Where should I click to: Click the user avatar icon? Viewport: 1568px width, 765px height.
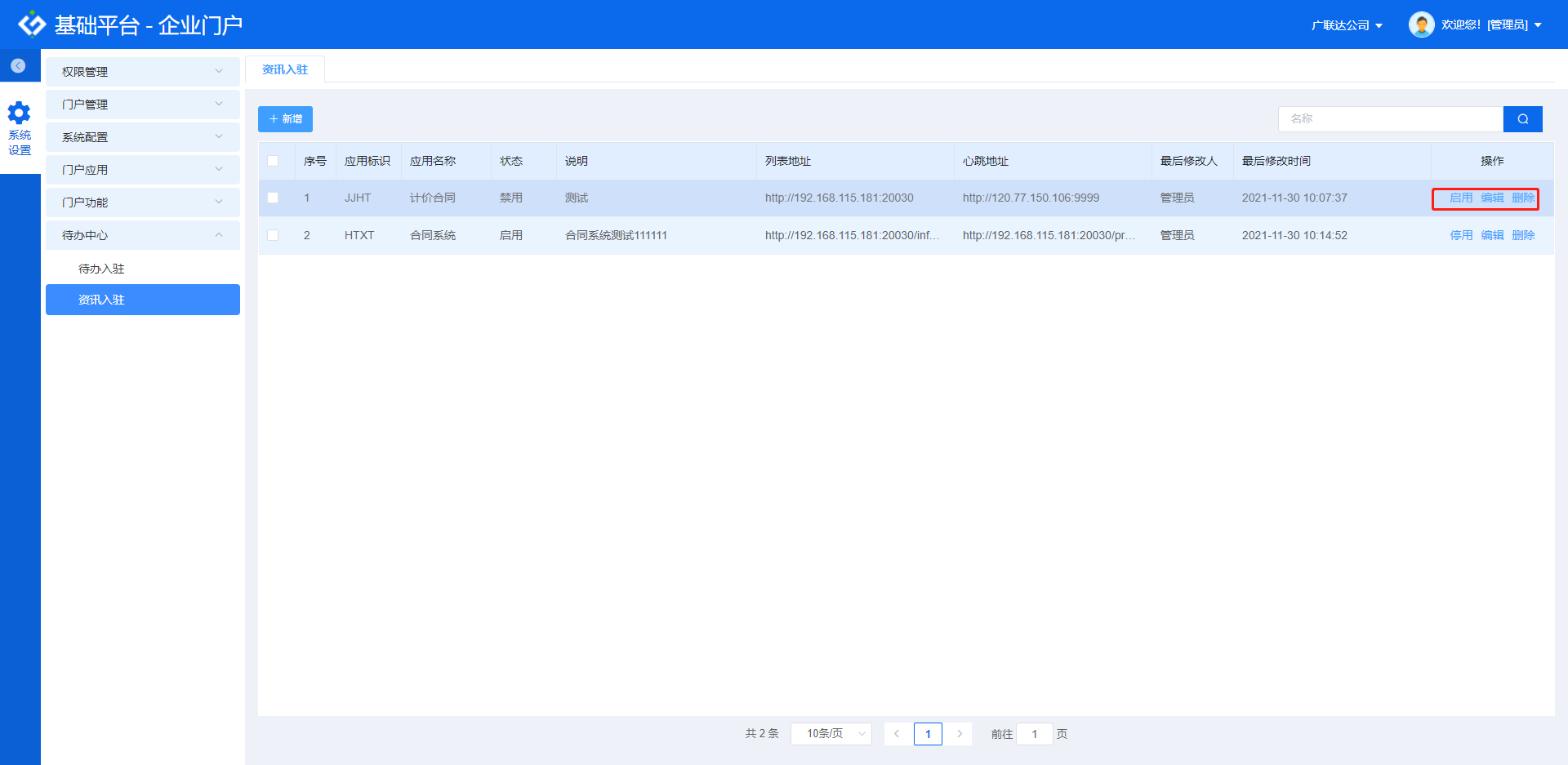coord(1421,24)
